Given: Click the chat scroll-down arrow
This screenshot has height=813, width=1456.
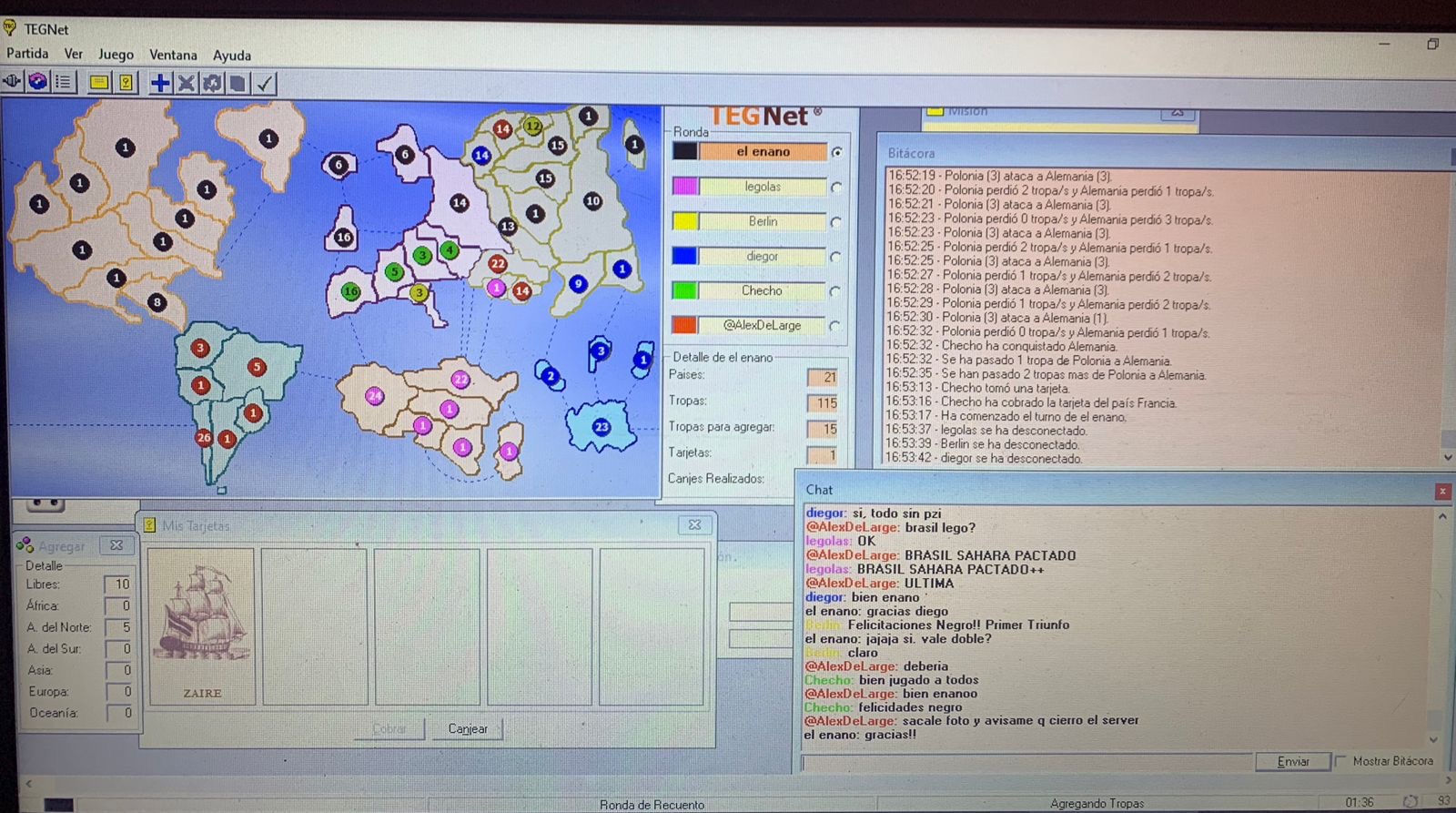Looking at the screenshot, I should pos(1434,739).
